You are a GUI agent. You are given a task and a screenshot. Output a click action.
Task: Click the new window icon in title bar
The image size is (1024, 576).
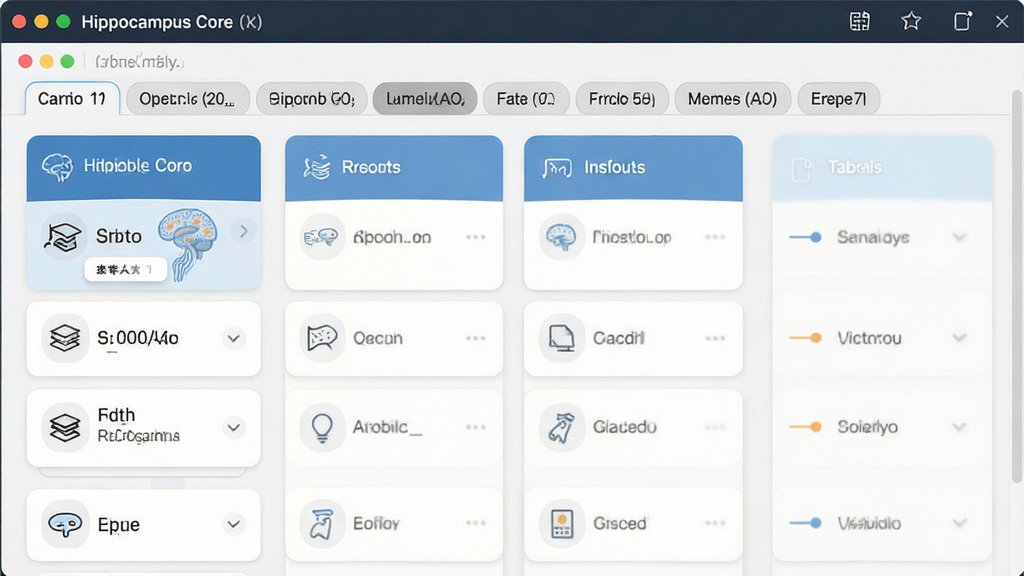point(963,22)
